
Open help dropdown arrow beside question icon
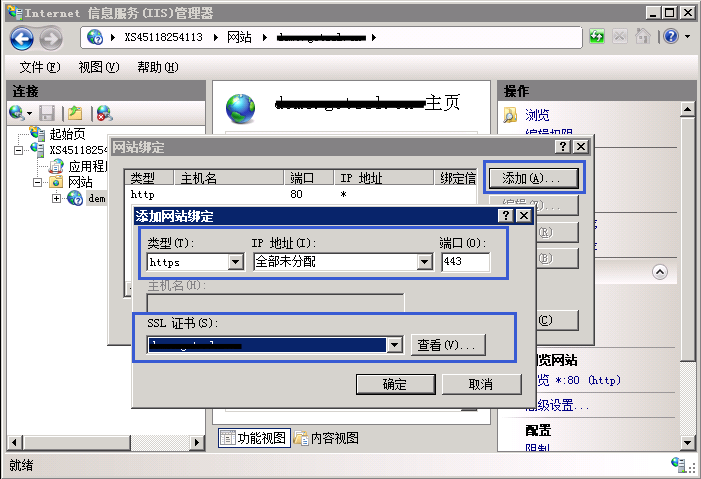[x=688, y=37]
